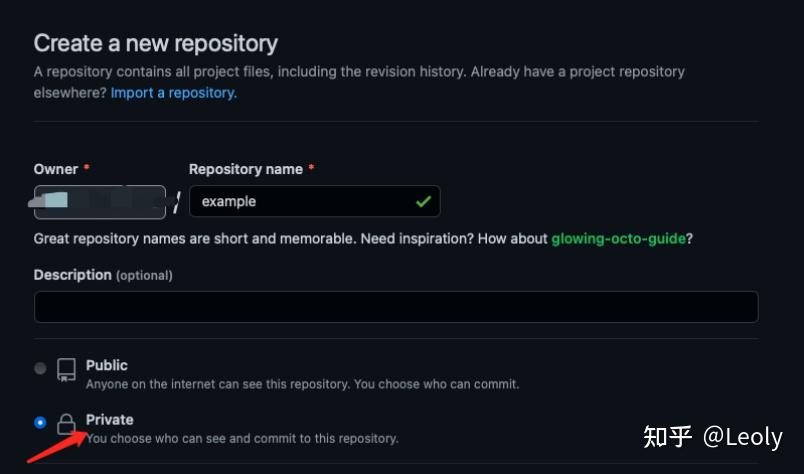Click the Public option label
The width and height of the screenshot is (804, 474).
pyautogui.click(x=107, y=365)
